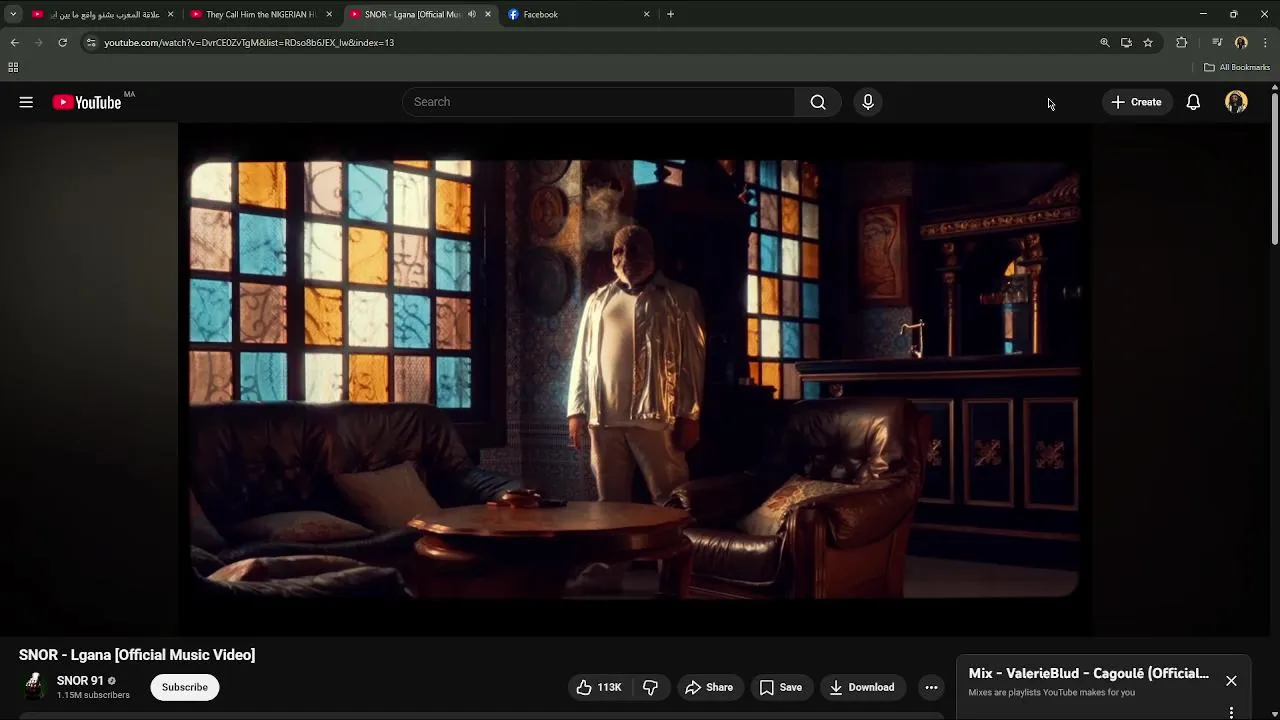This screenshot has height=720, width=1280.
Task: Reload the current page
Action: (62, 43)
